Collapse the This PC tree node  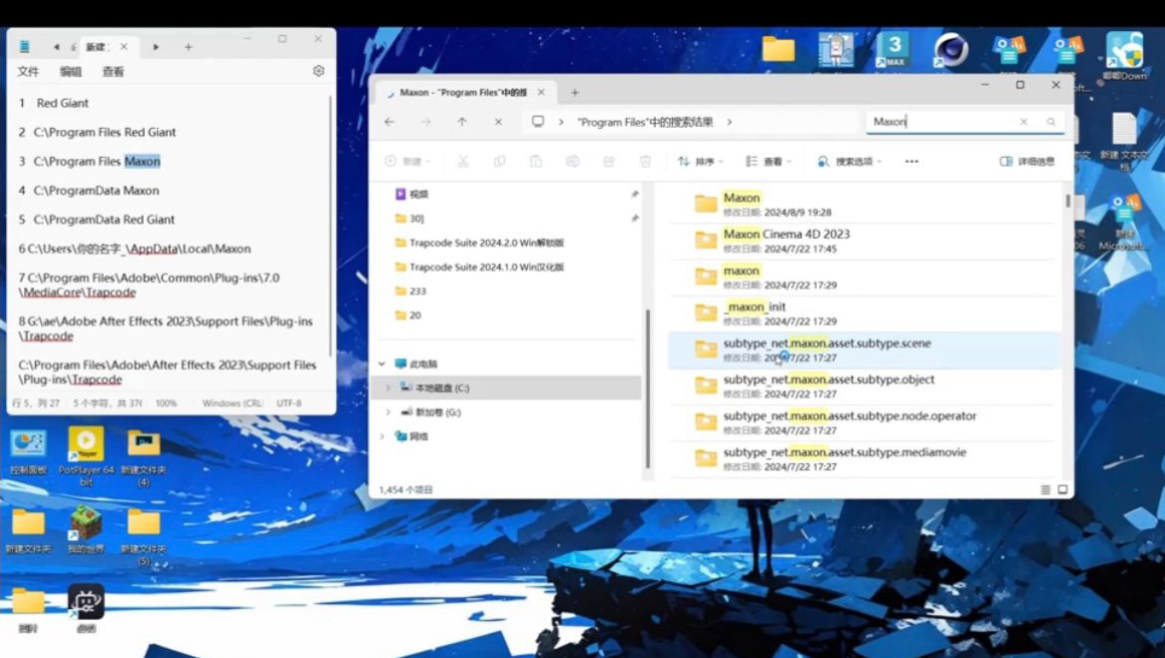[x=382, y=364]
